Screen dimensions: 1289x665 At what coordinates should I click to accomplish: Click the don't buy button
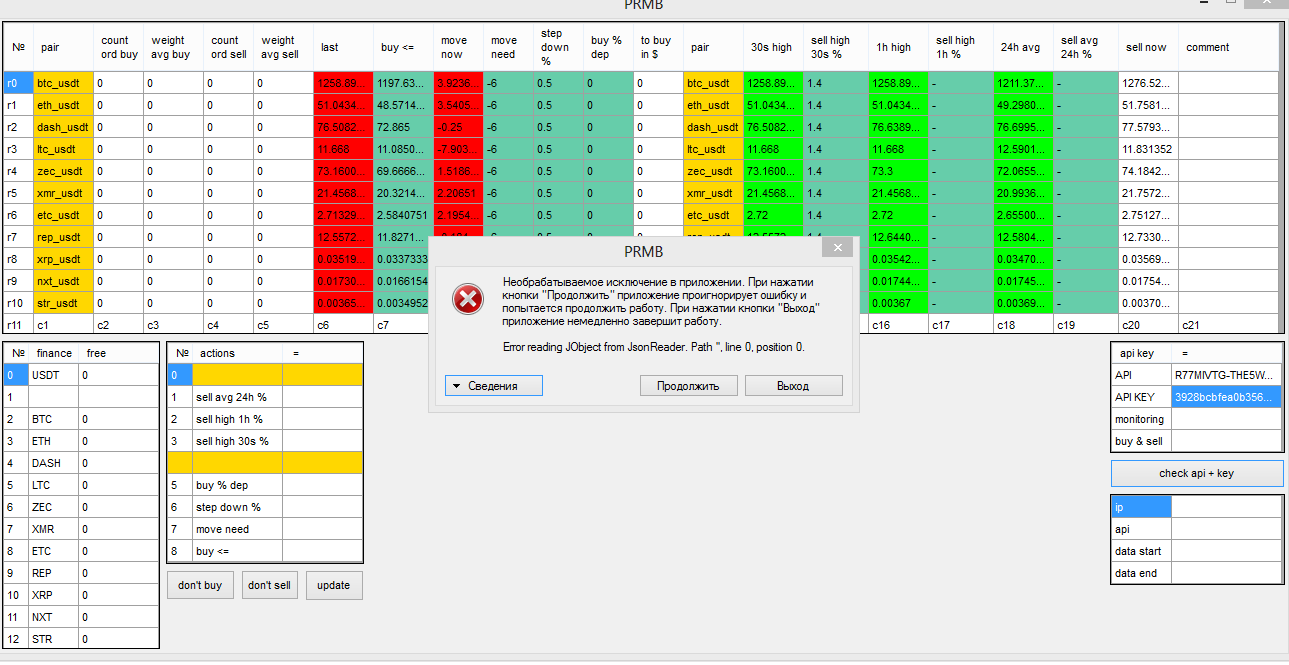[x=200, y=585]
